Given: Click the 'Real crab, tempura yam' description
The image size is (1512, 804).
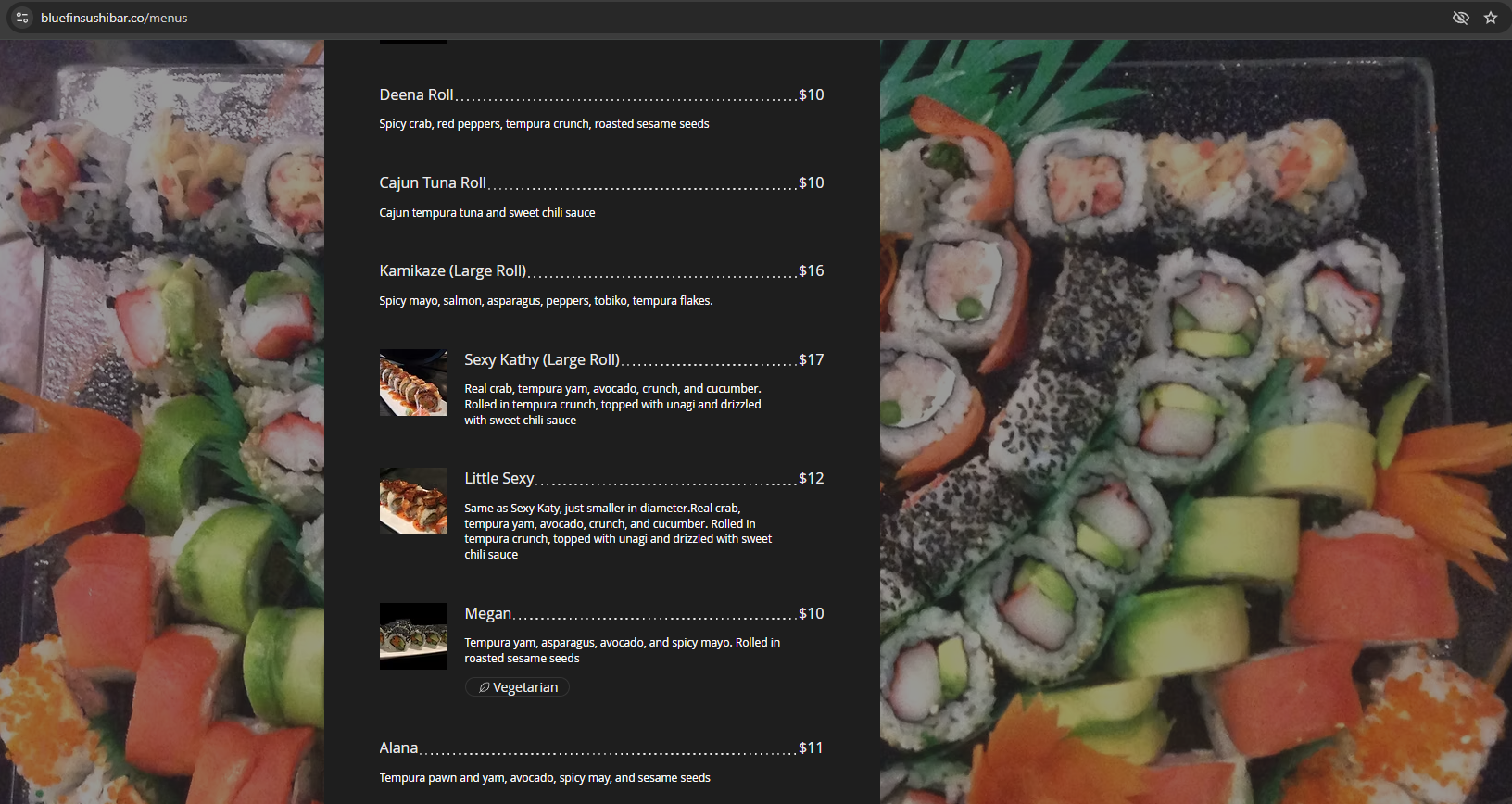Looking at the screenshot, I should [612, 404].
